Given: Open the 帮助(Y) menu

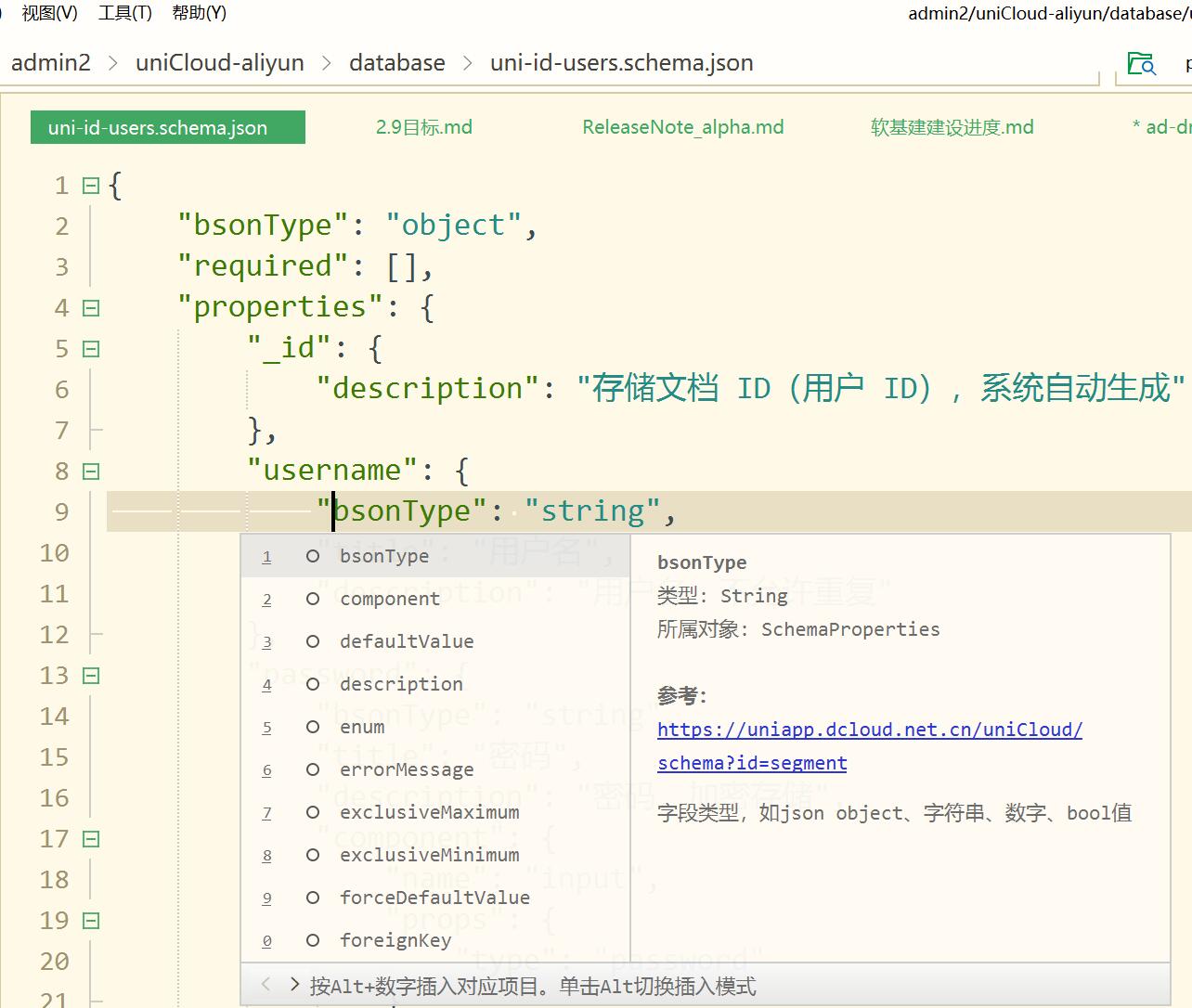Looking at the screenshot, I should [x=199, y=13].
